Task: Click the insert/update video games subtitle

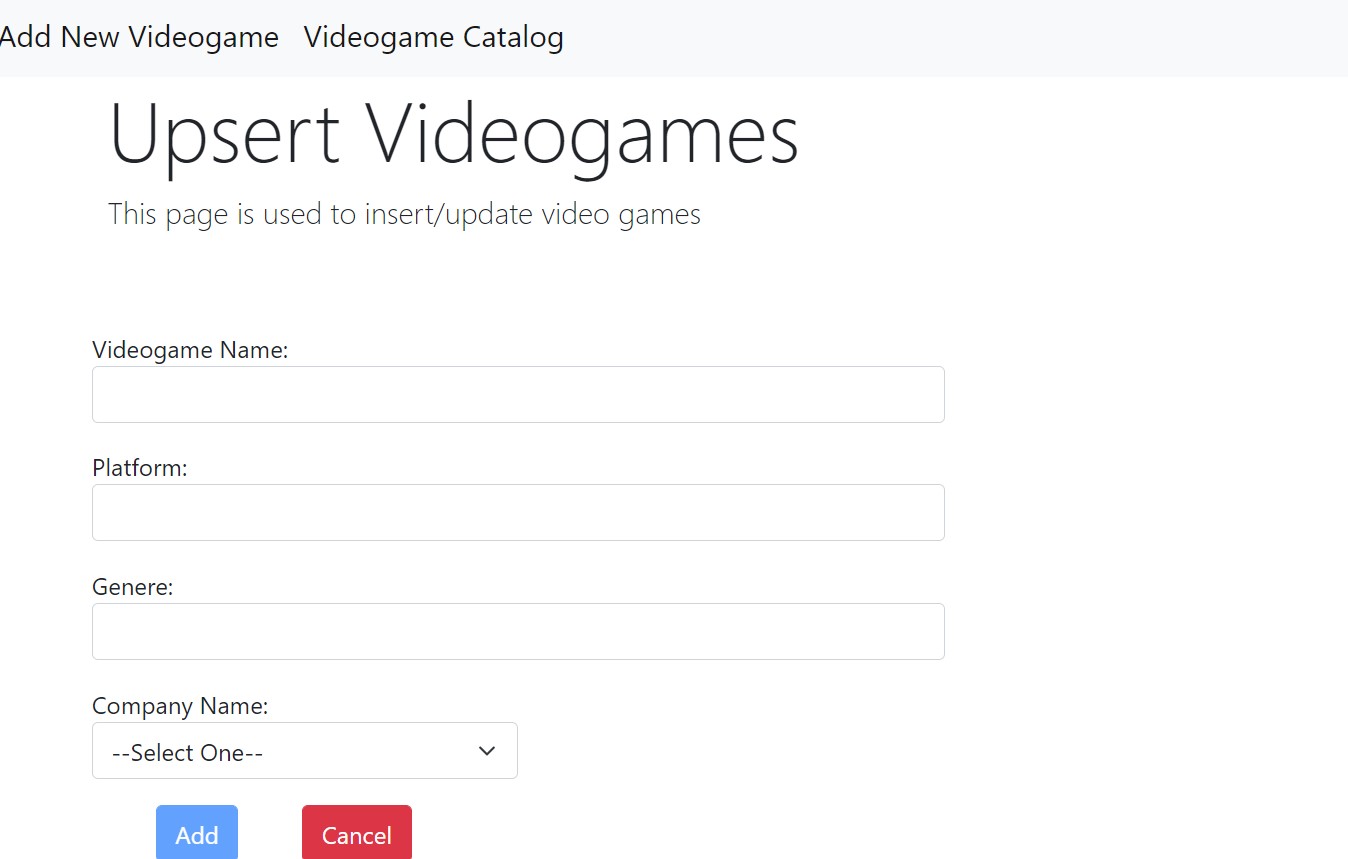Action: coord(404,213)
